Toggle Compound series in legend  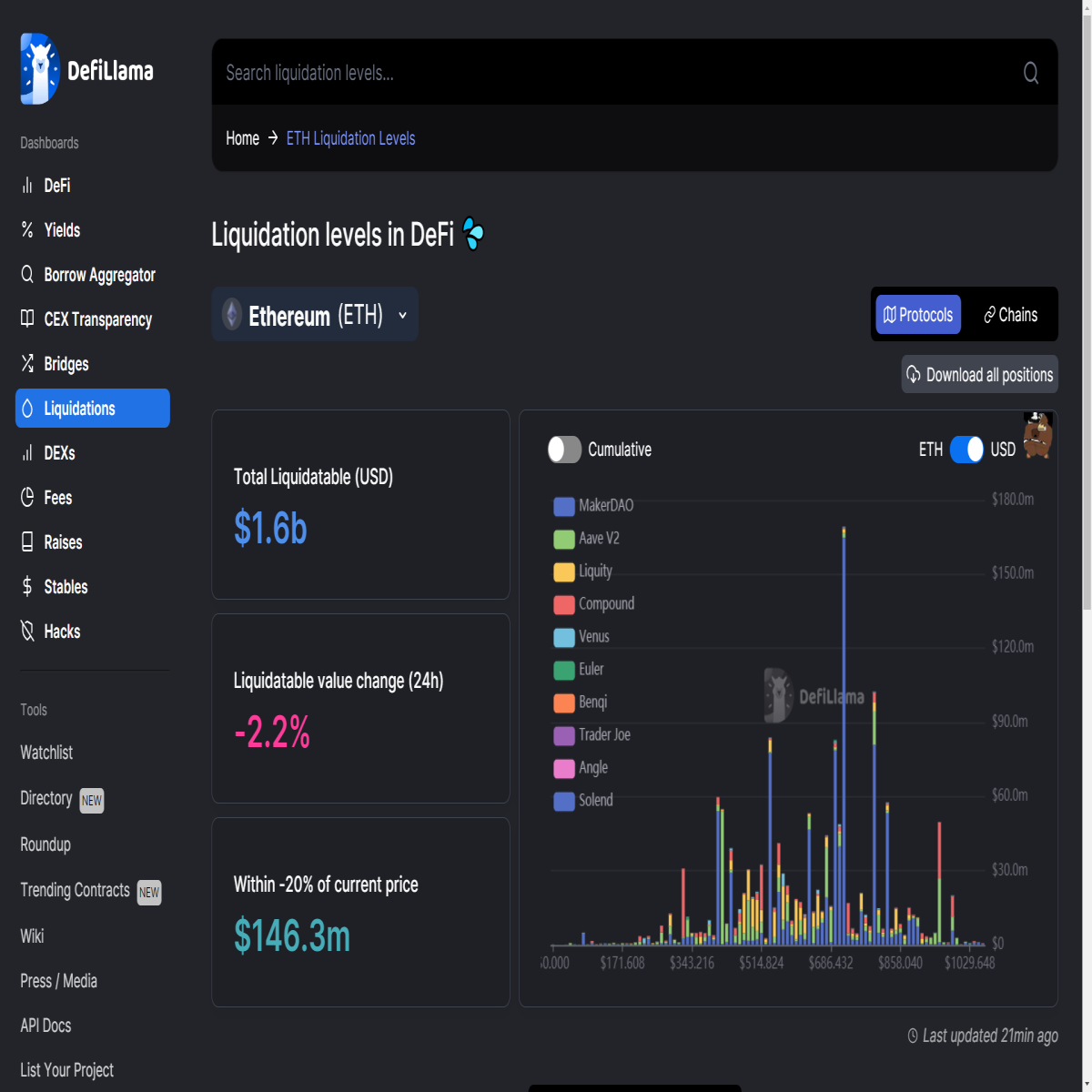tap(594, 603)
